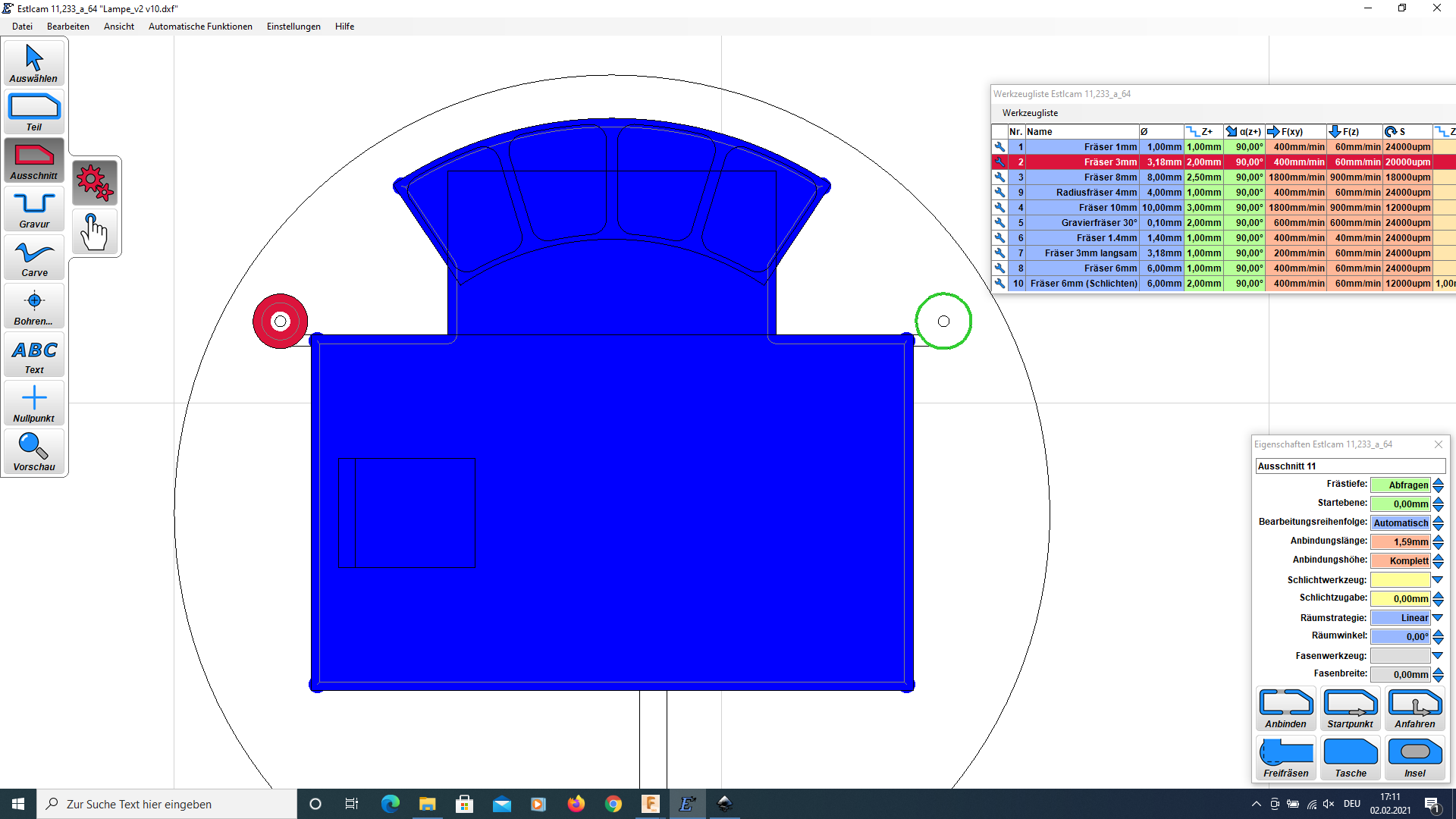Click Freifräsen button

click(x=1286, y=758)
